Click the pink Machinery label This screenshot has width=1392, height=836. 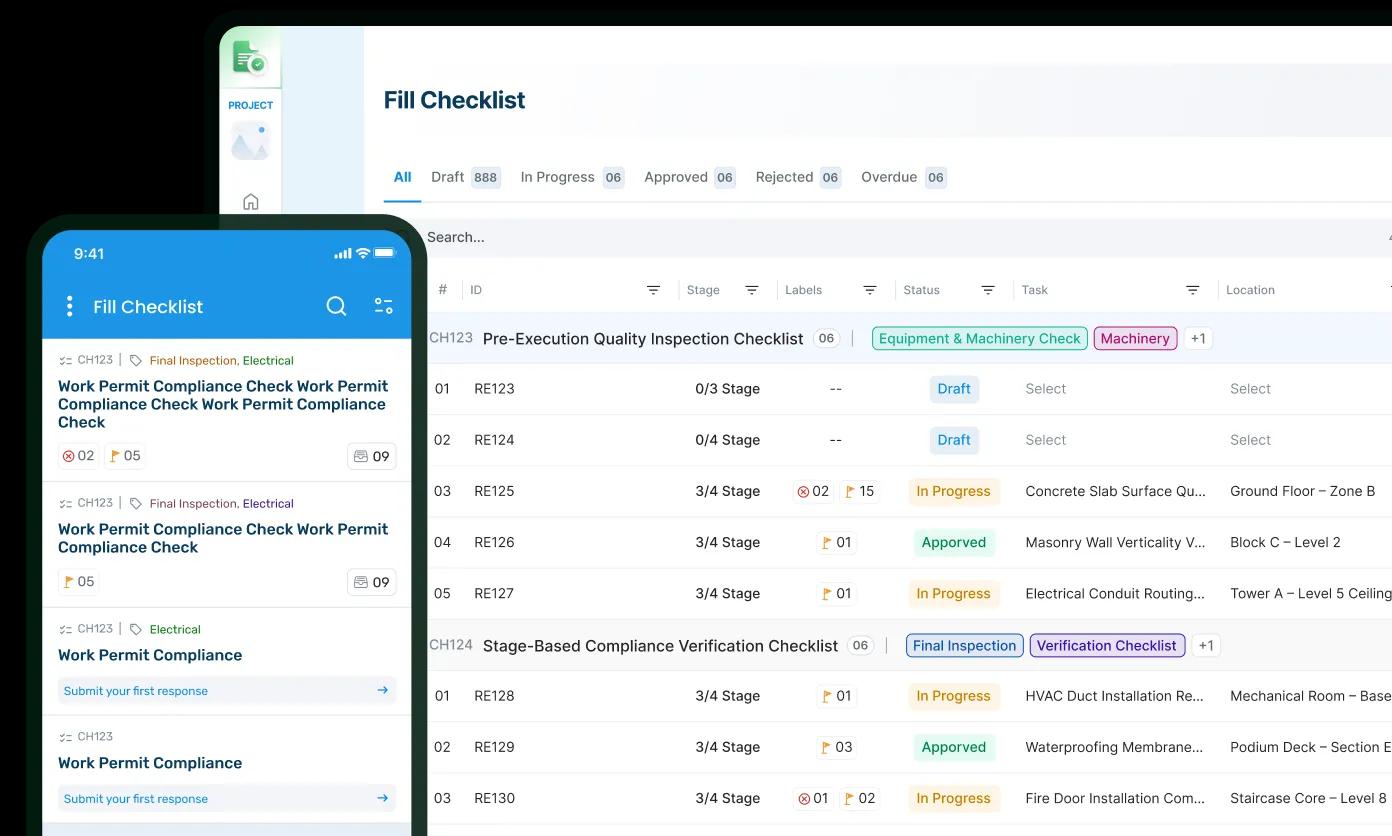point(1135,338)
